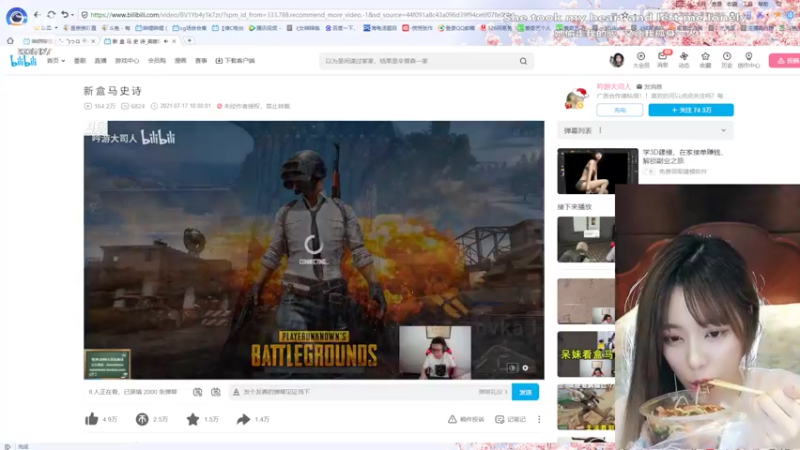800x450 pixels.
Task: Open the 直播 menu item
Action: coord(101,61)
